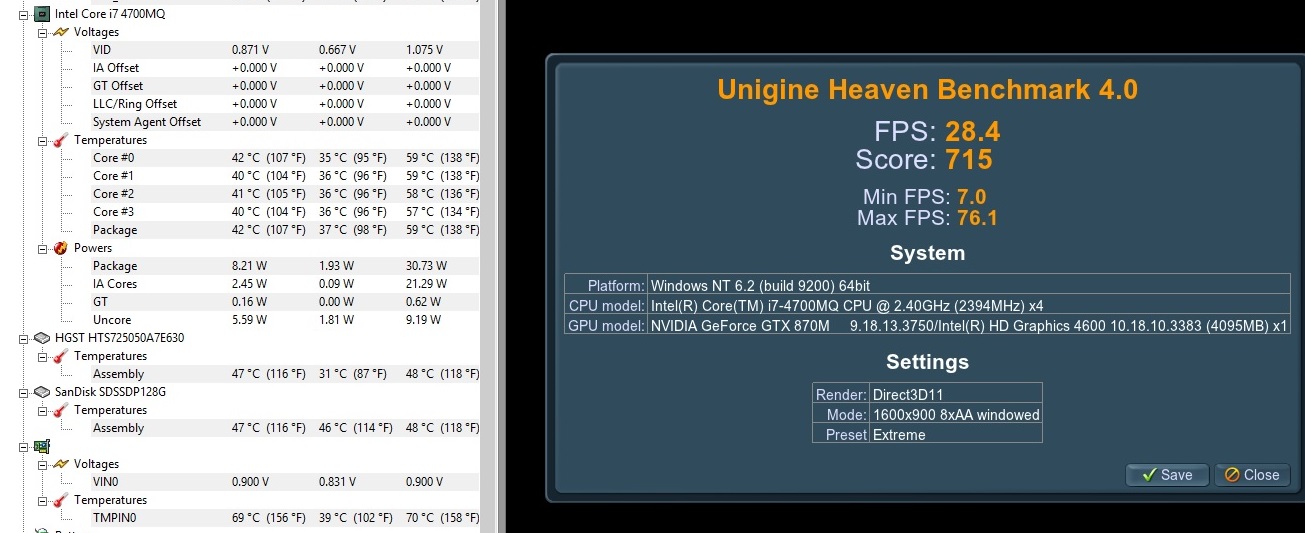Viewport: 1305px width, 533px height.
Task: Collapse the Voltages node containing VID
Action: pos(42,32)
